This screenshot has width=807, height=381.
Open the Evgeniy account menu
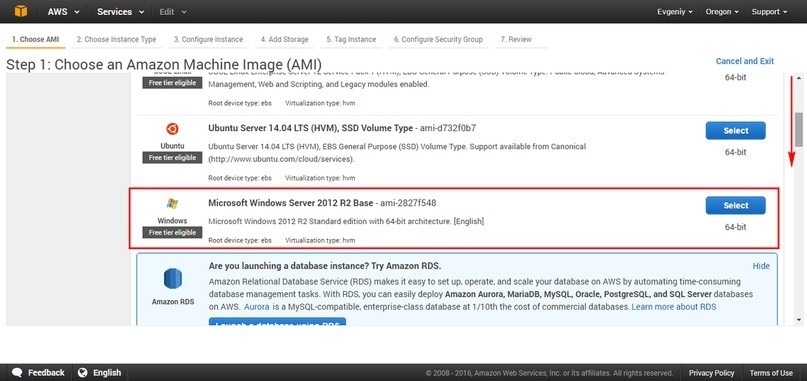(x=674, y=12)
